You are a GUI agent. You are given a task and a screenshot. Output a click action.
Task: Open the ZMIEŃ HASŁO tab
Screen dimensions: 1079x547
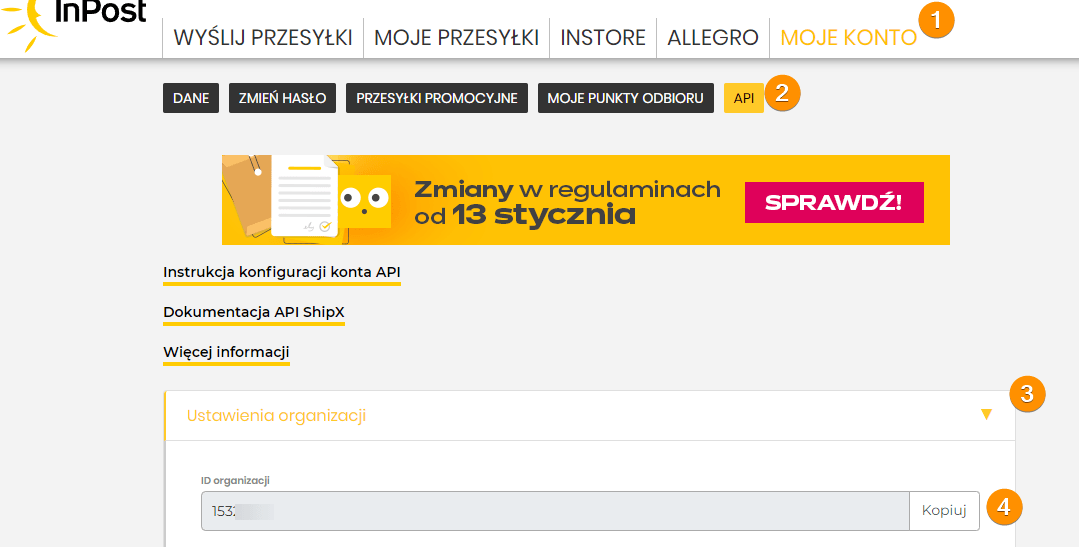coord(282,98)
